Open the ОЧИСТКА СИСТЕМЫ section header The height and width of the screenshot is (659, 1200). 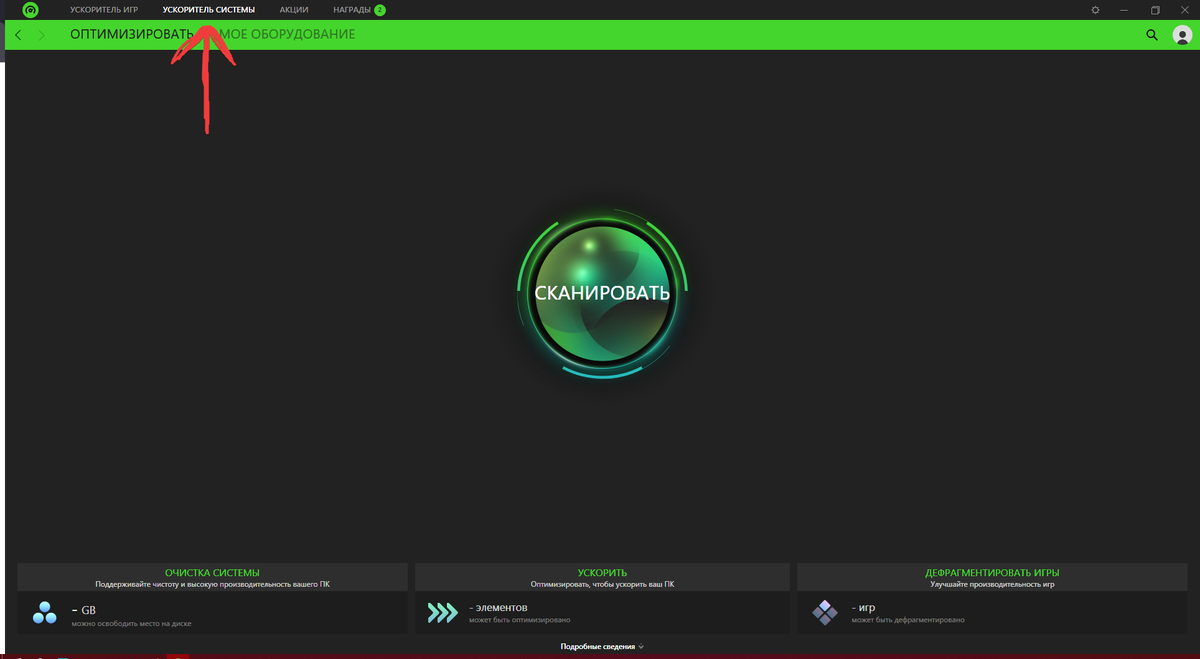coord(212,573)
